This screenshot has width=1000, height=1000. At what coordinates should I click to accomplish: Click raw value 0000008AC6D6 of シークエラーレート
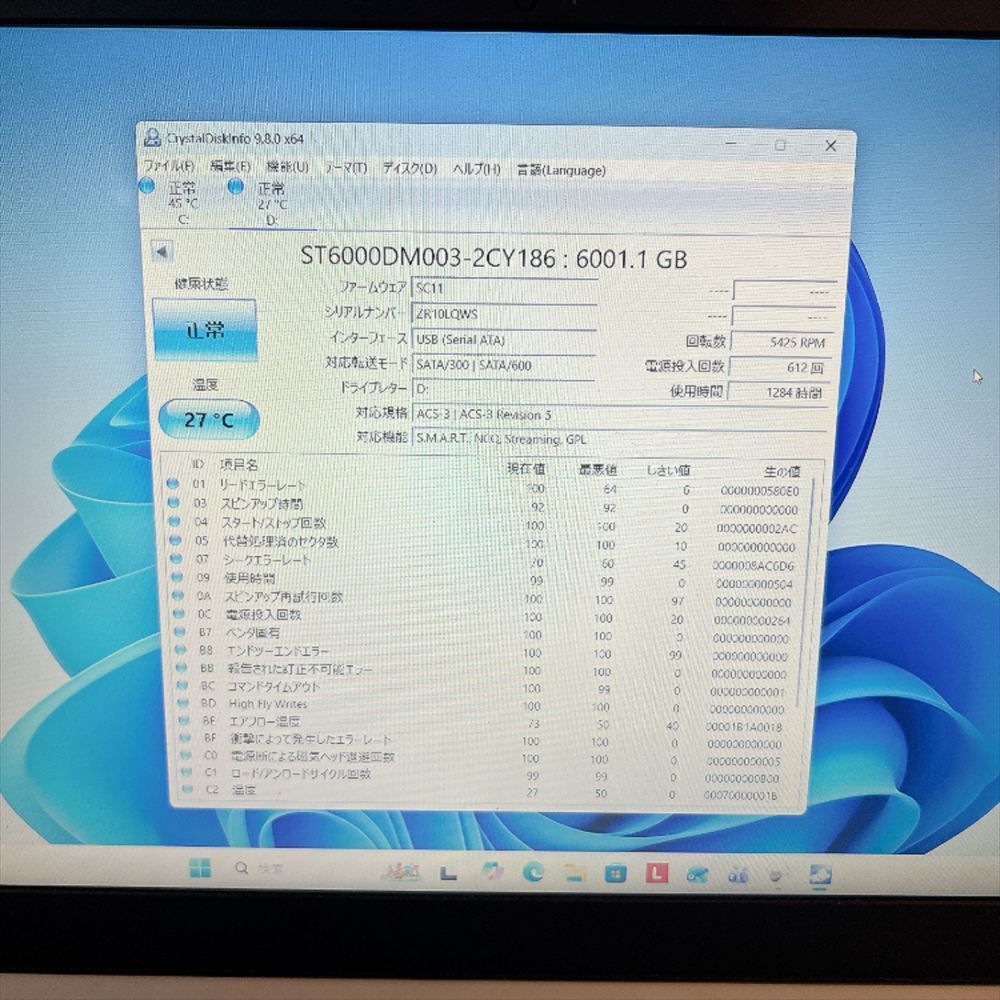753,566
